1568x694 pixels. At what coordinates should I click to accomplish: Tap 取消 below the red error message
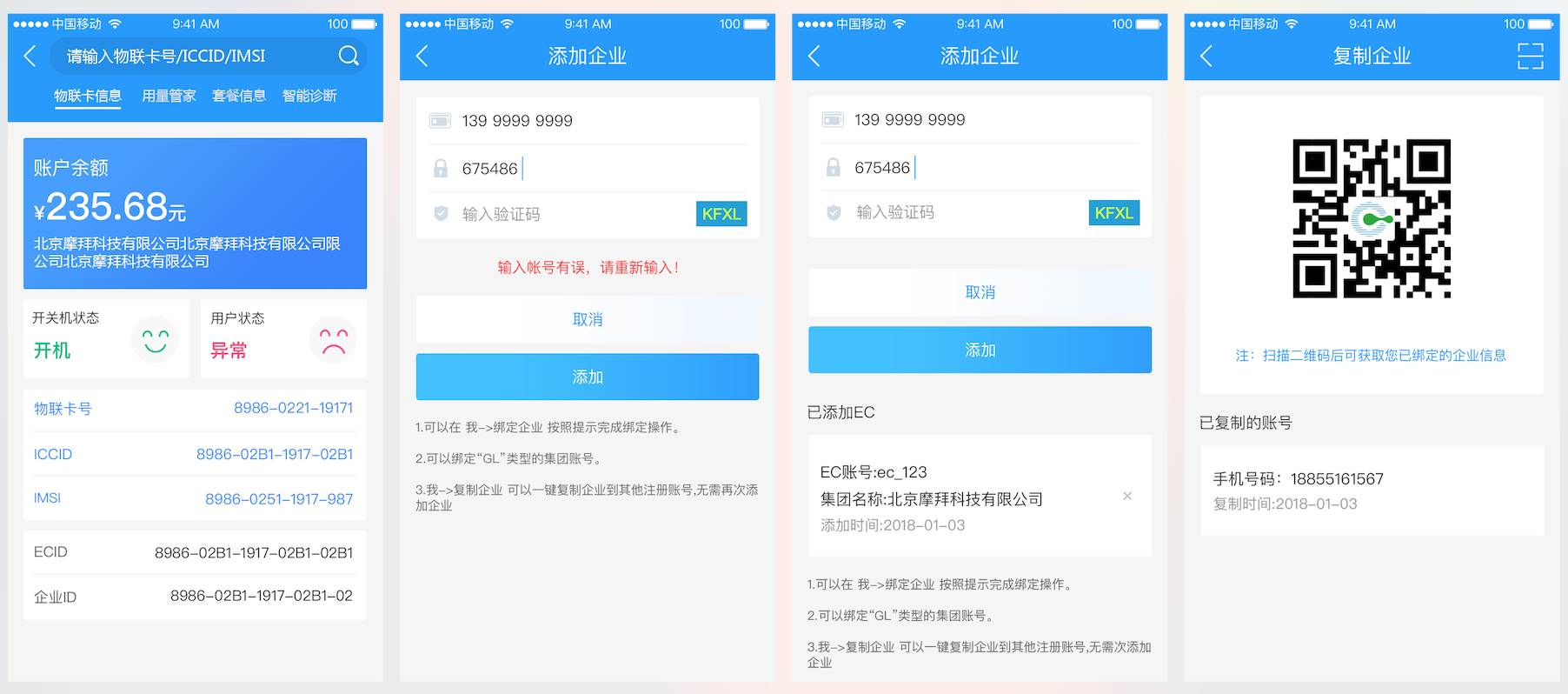(x=588, y=319)
